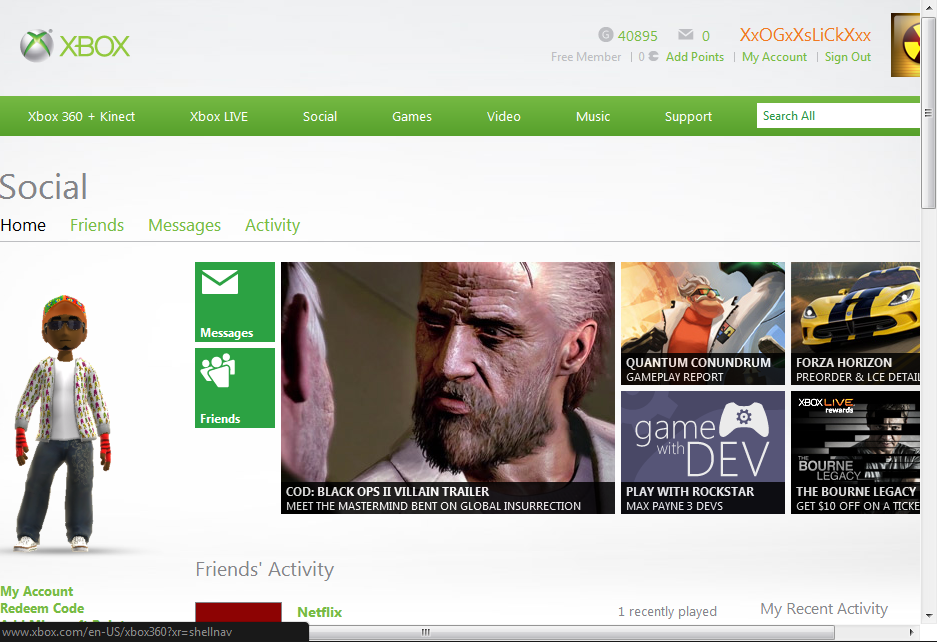937x642 pixels.
Task: Open the Xbox 360 + Kinect menu
Action: (x=81, y=117)
